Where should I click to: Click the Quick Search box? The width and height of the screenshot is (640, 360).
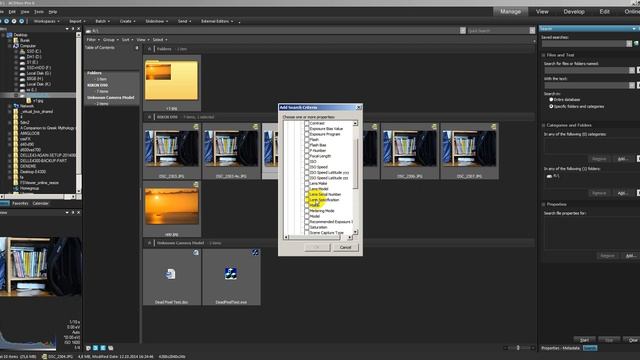(x=498, y=31)
